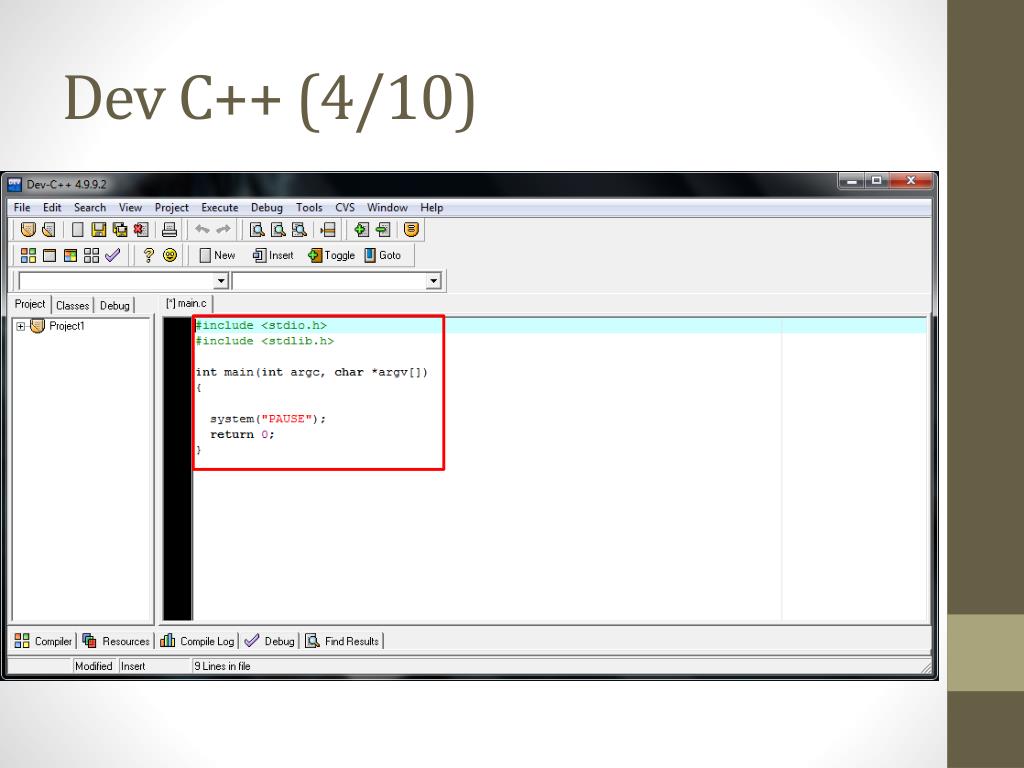
Task: Click the Goto bookmarks button
Action: pos(383,255)
